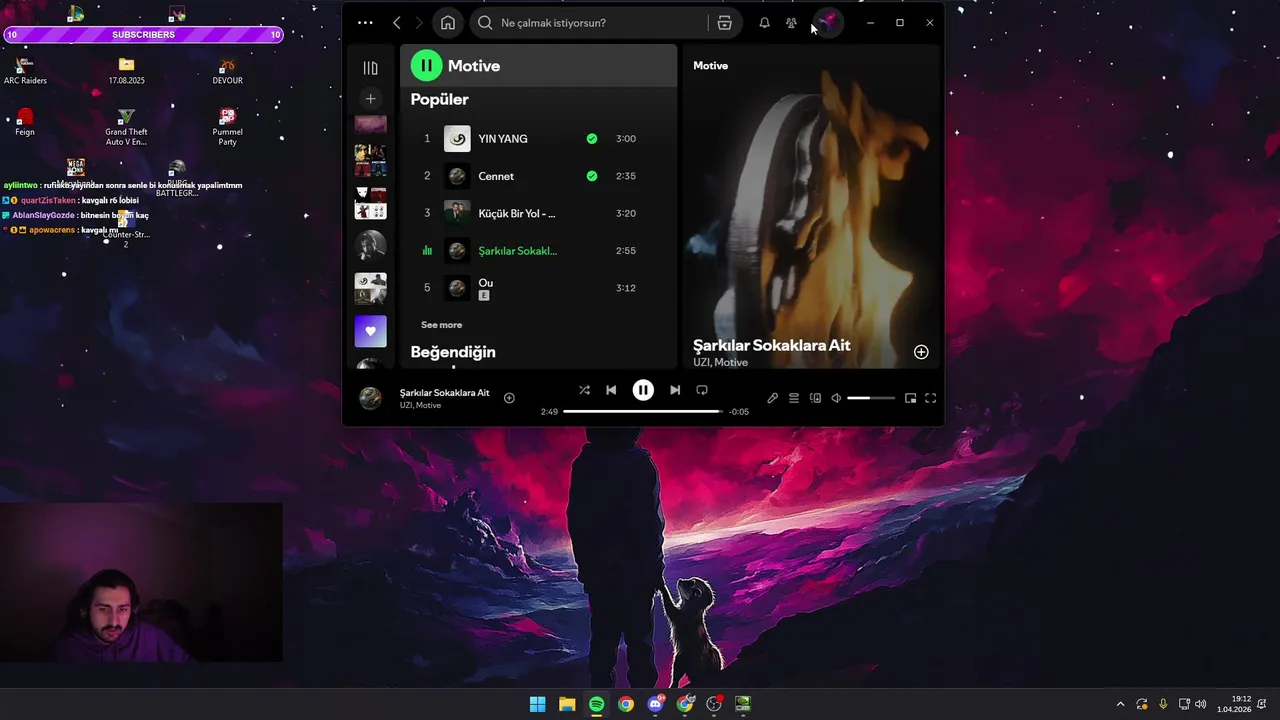The image size is (1280, 720).
Task: Open the Liked Songs heart playlist
Action: [x=370, y=331]
